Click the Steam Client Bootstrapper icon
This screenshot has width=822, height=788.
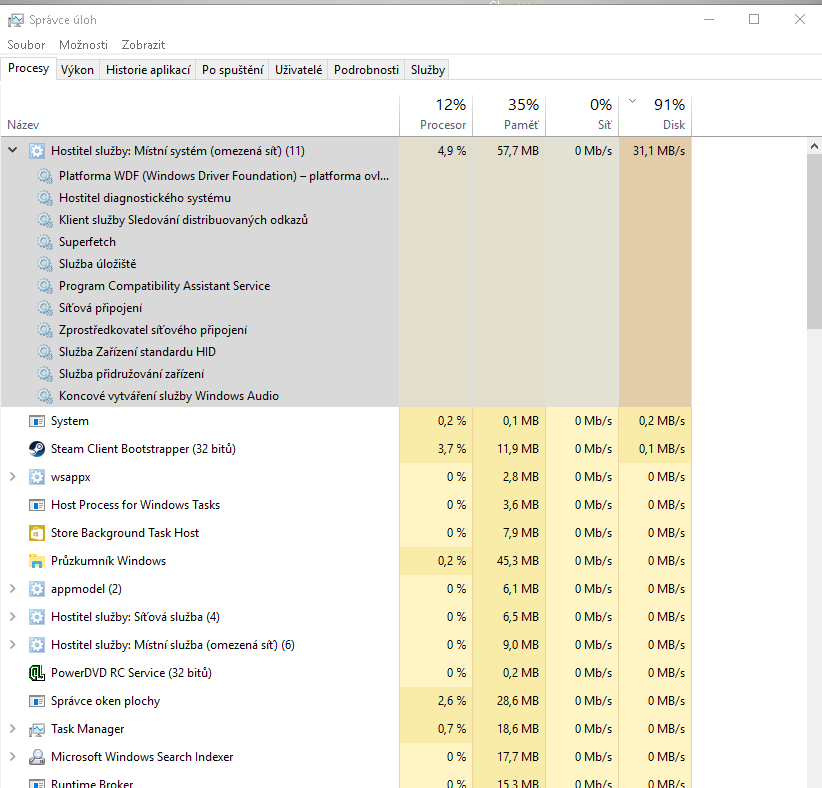37,449
